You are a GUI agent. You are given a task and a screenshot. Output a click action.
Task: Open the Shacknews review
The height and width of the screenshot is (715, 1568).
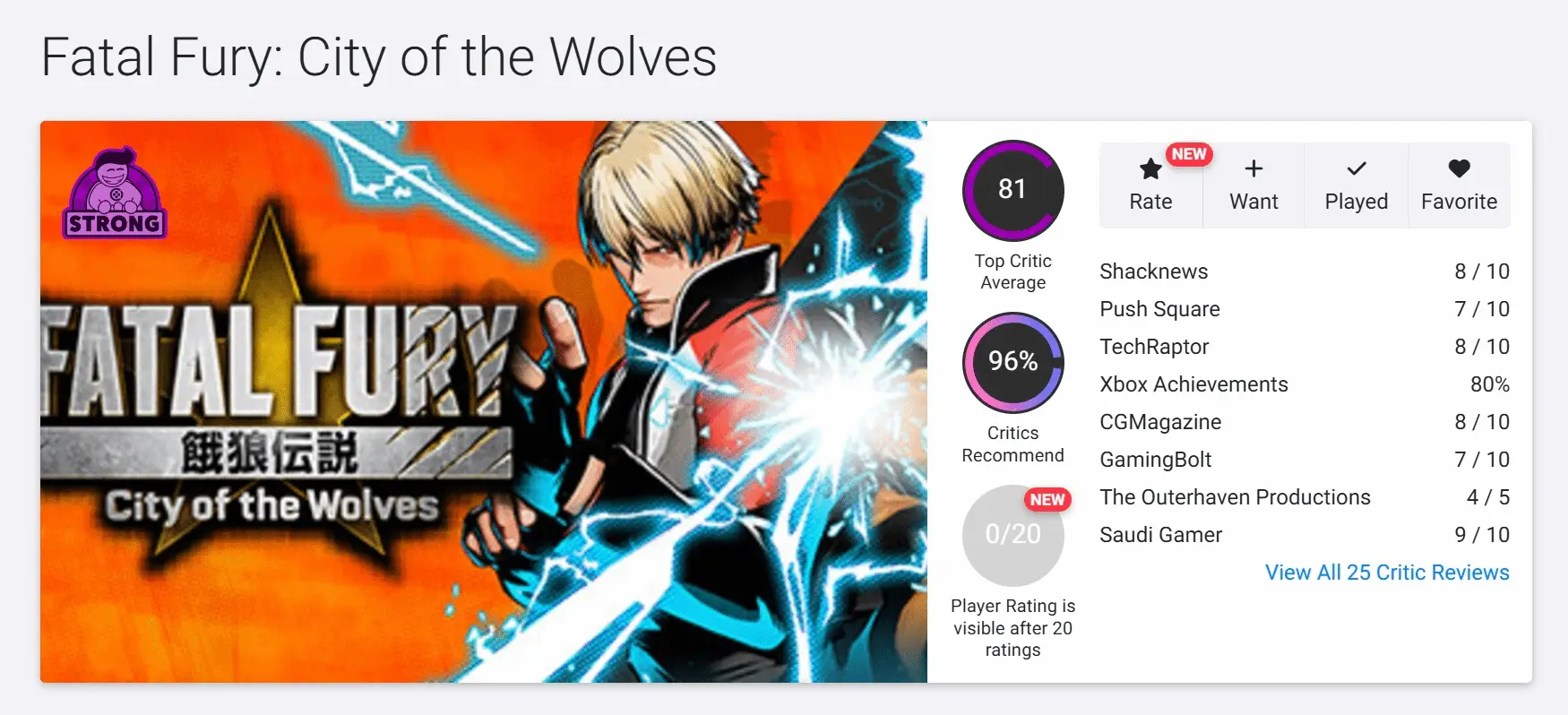[1305, 271]
